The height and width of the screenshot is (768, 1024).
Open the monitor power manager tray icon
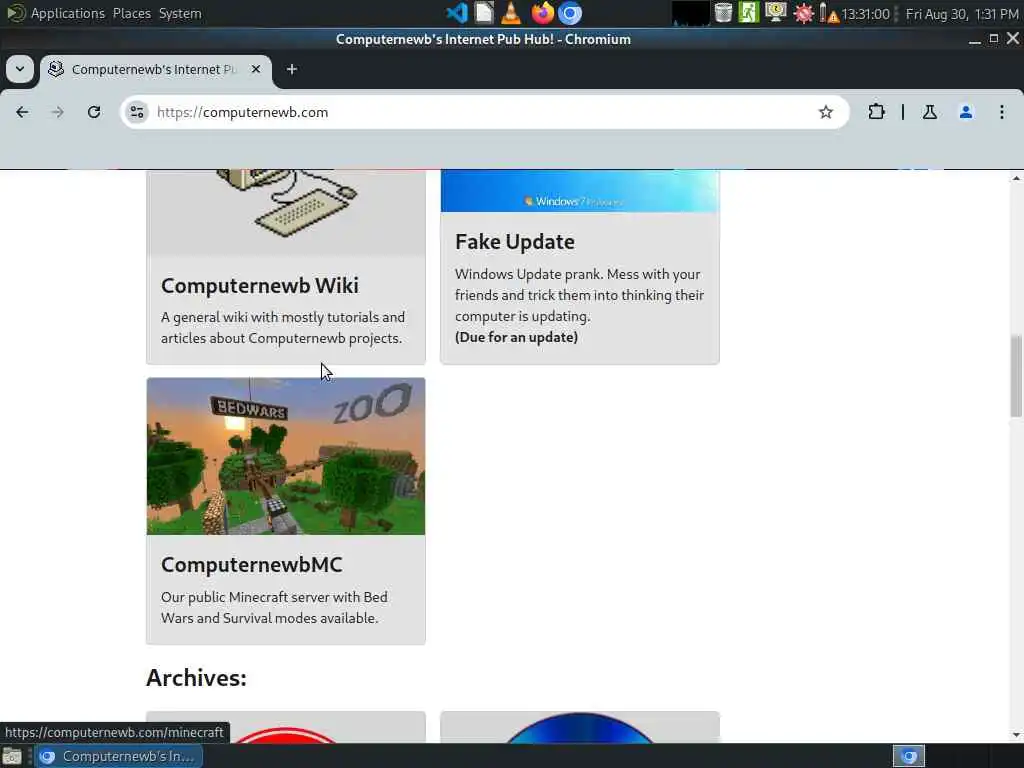pos(776,13)
